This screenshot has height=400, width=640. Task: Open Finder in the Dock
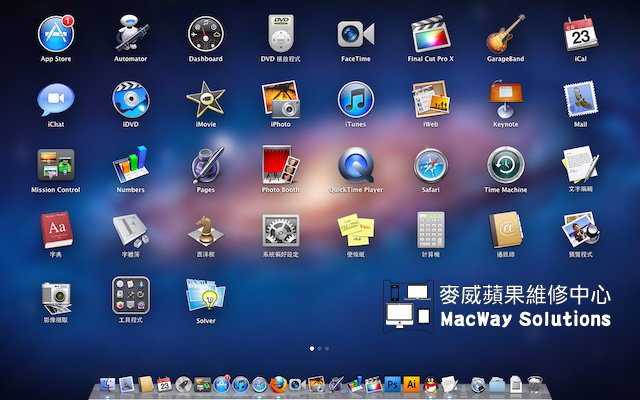107,384
